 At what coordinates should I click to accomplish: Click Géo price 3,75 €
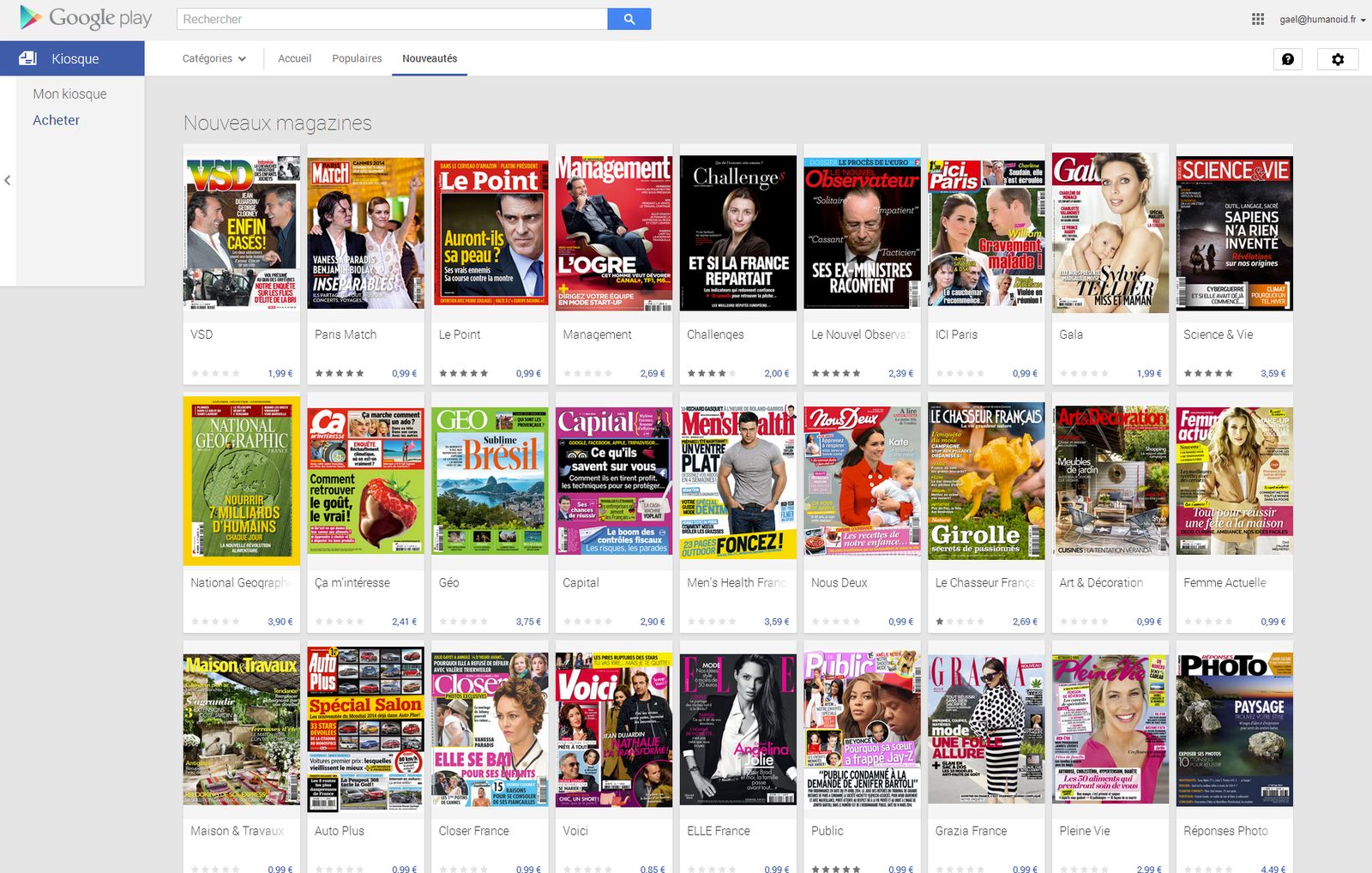click(x=528, y=622)
